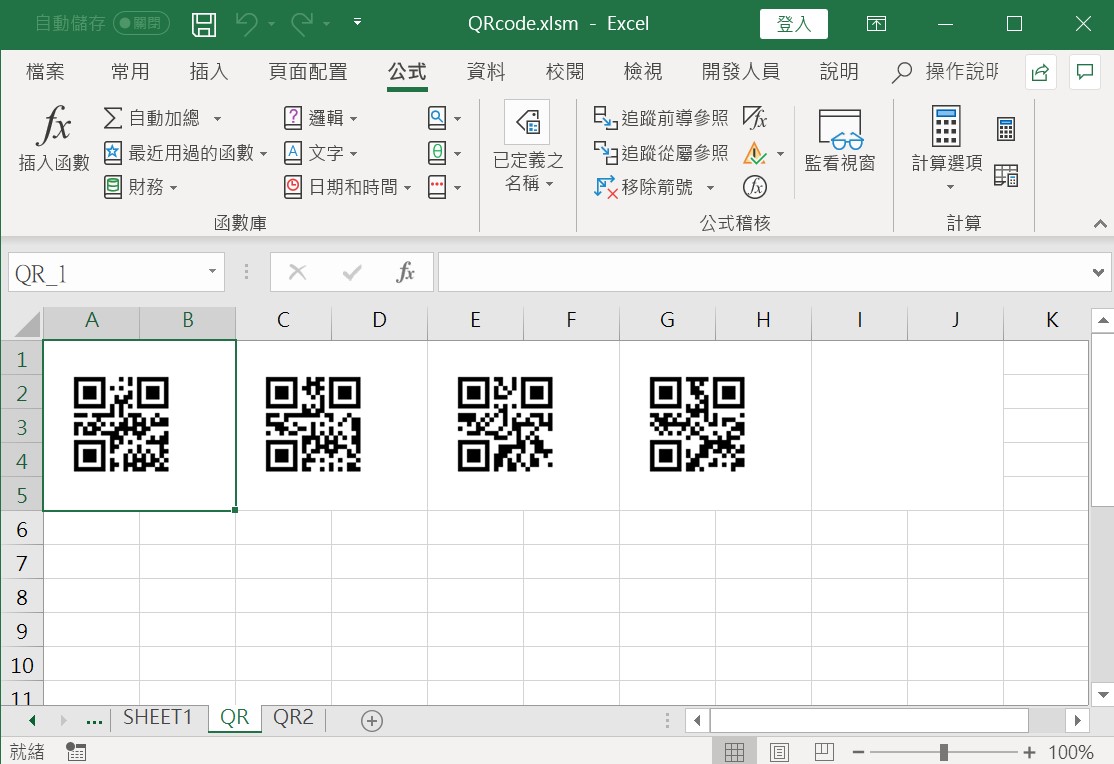
Task: Open Customize Quick Access Toolbar dropdown
Action: pos(357,23)
